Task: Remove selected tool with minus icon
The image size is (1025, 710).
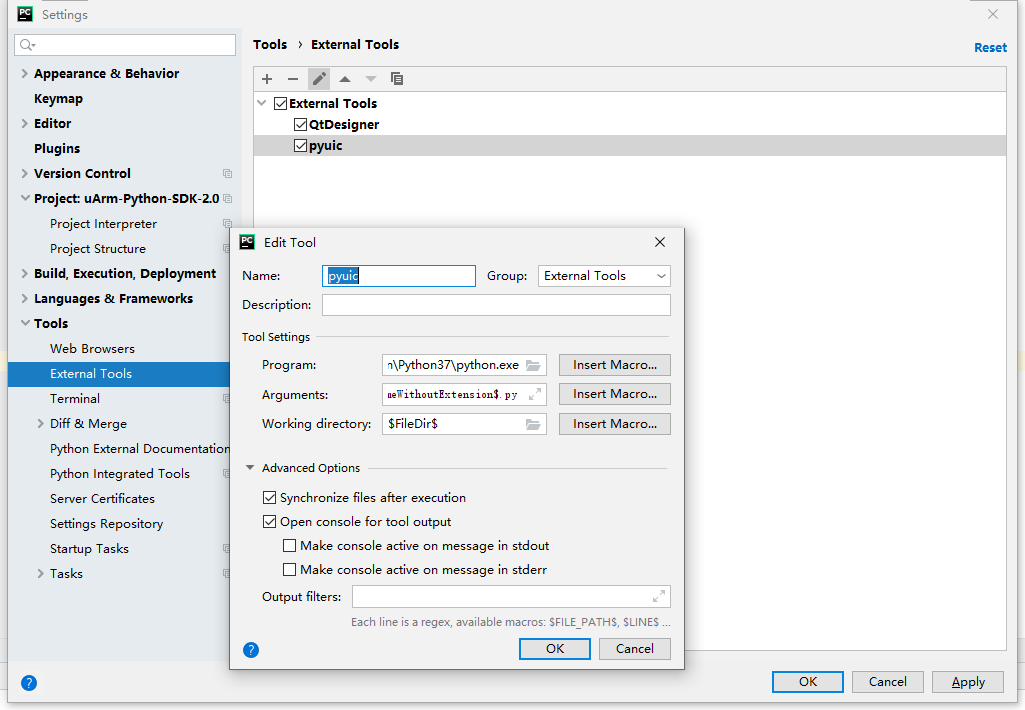Action: coord(293,79)
